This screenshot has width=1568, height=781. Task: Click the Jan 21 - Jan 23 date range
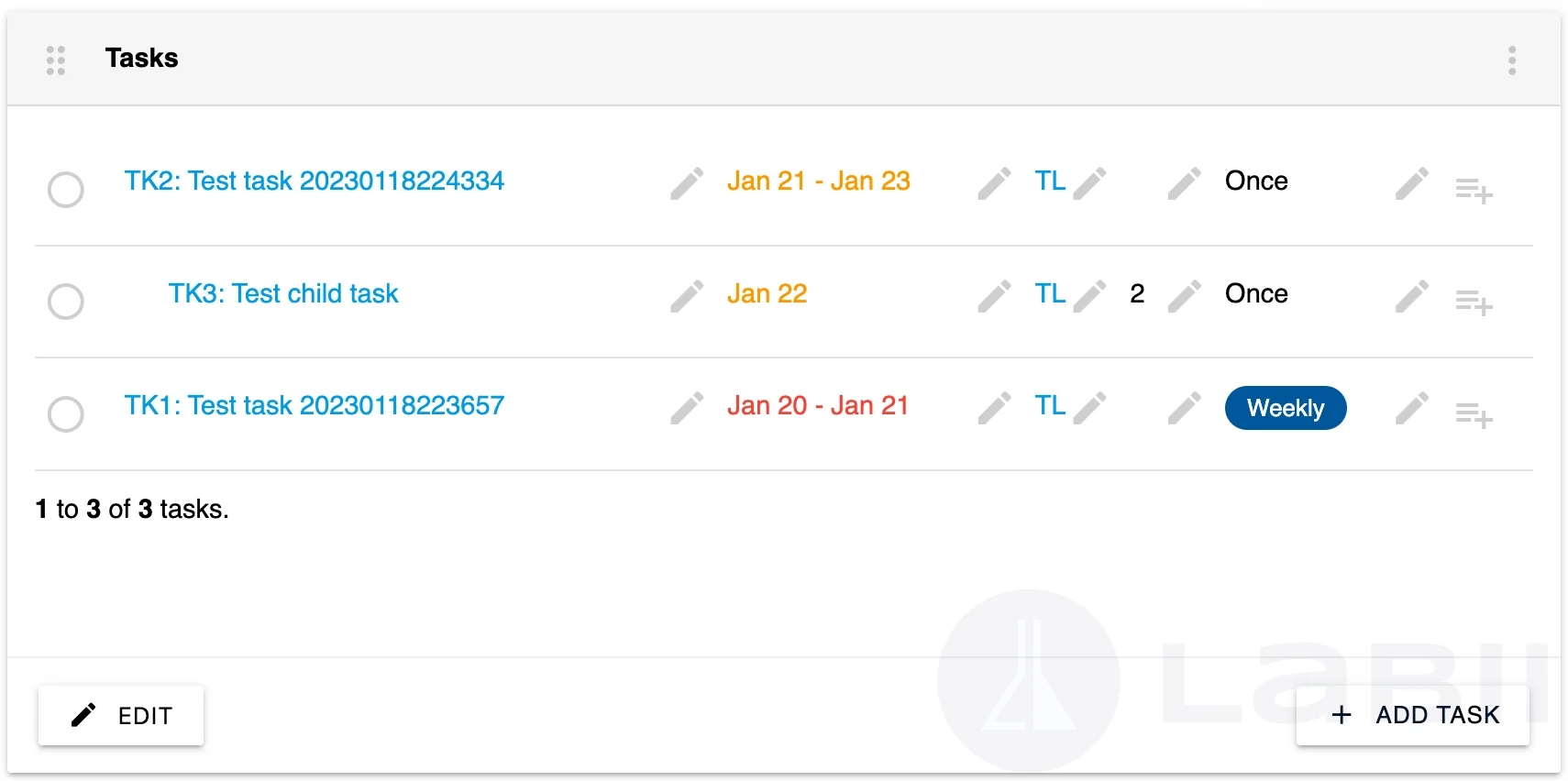(818, 181)
